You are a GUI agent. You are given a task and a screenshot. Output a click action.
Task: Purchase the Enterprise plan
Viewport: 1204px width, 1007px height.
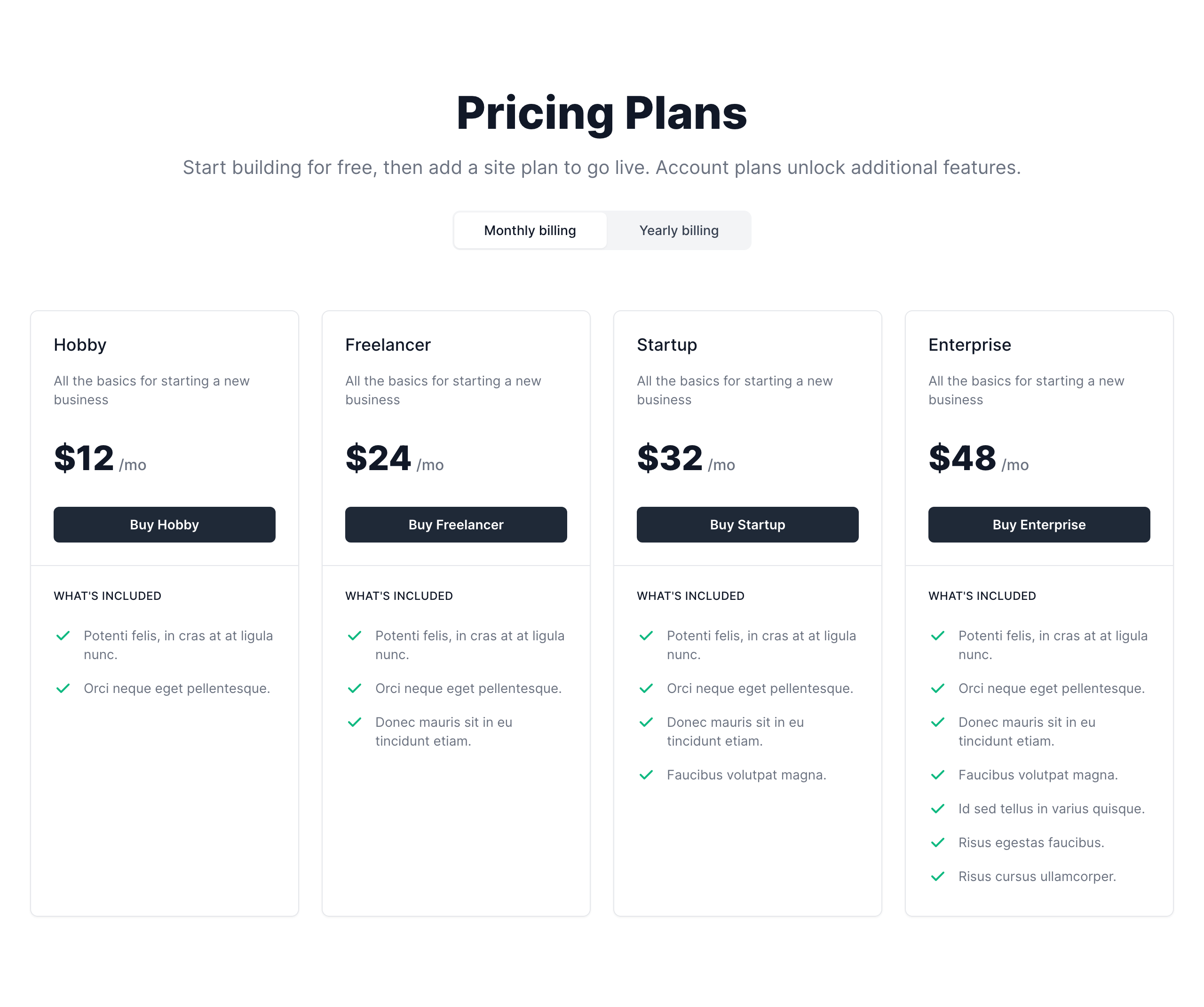[x=1038, y=524]
